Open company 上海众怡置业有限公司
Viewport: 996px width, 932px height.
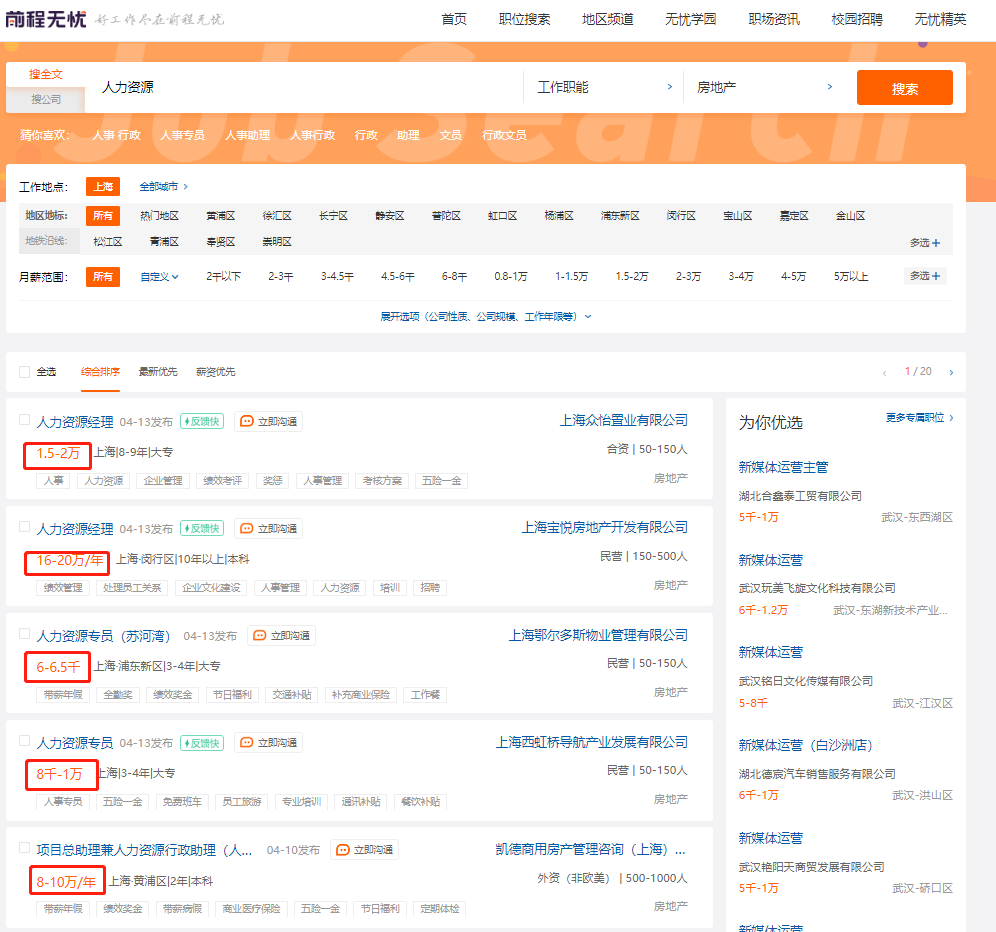tap(623, 421)
